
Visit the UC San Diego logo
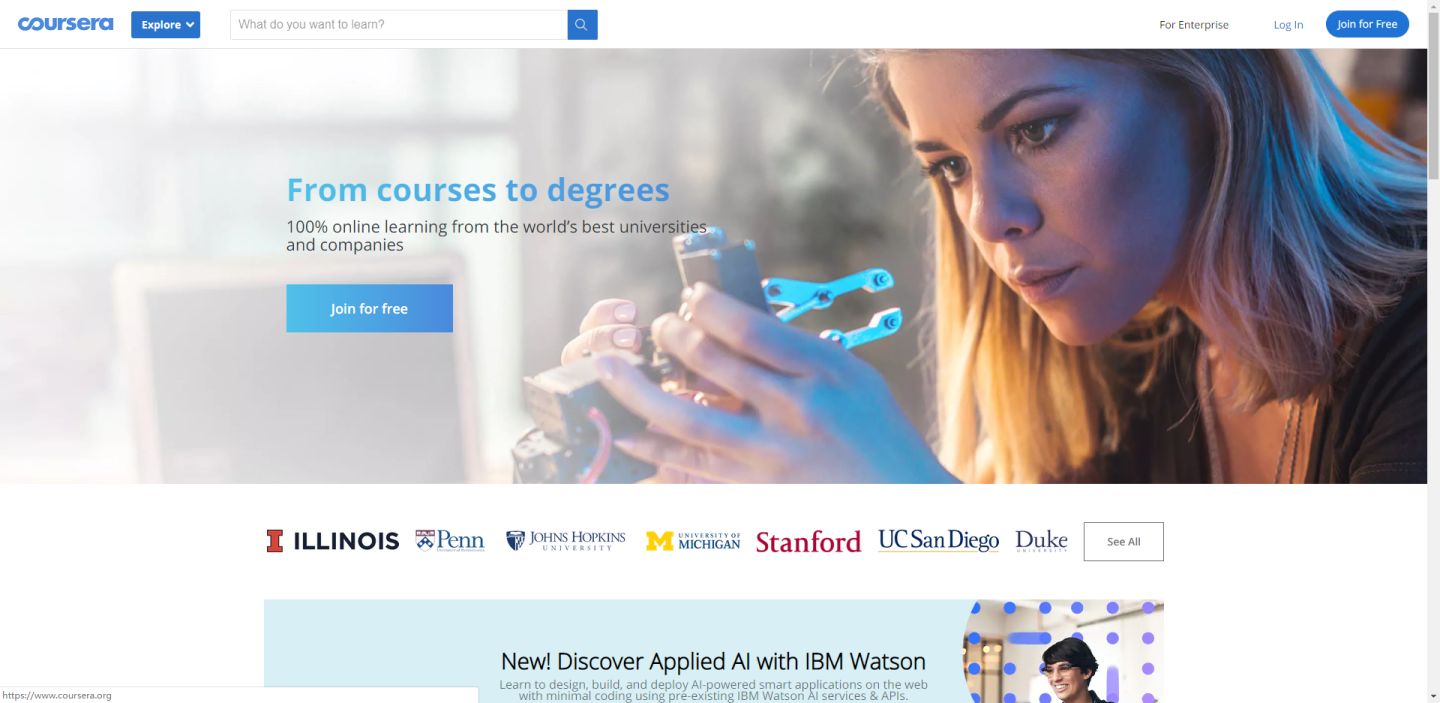point(938,541)
